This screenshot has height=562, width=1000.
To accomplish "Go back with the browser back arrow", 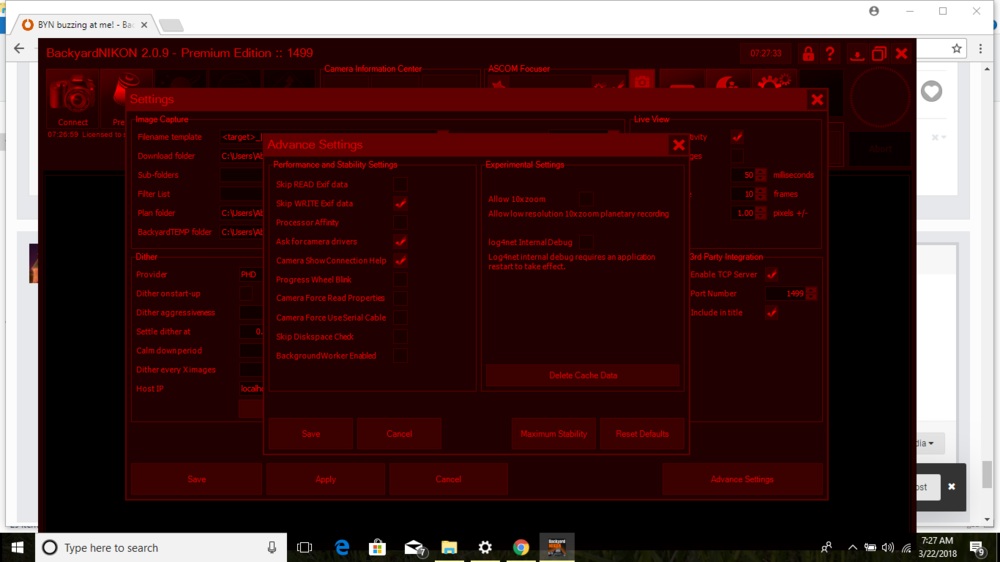I will 19,48.
